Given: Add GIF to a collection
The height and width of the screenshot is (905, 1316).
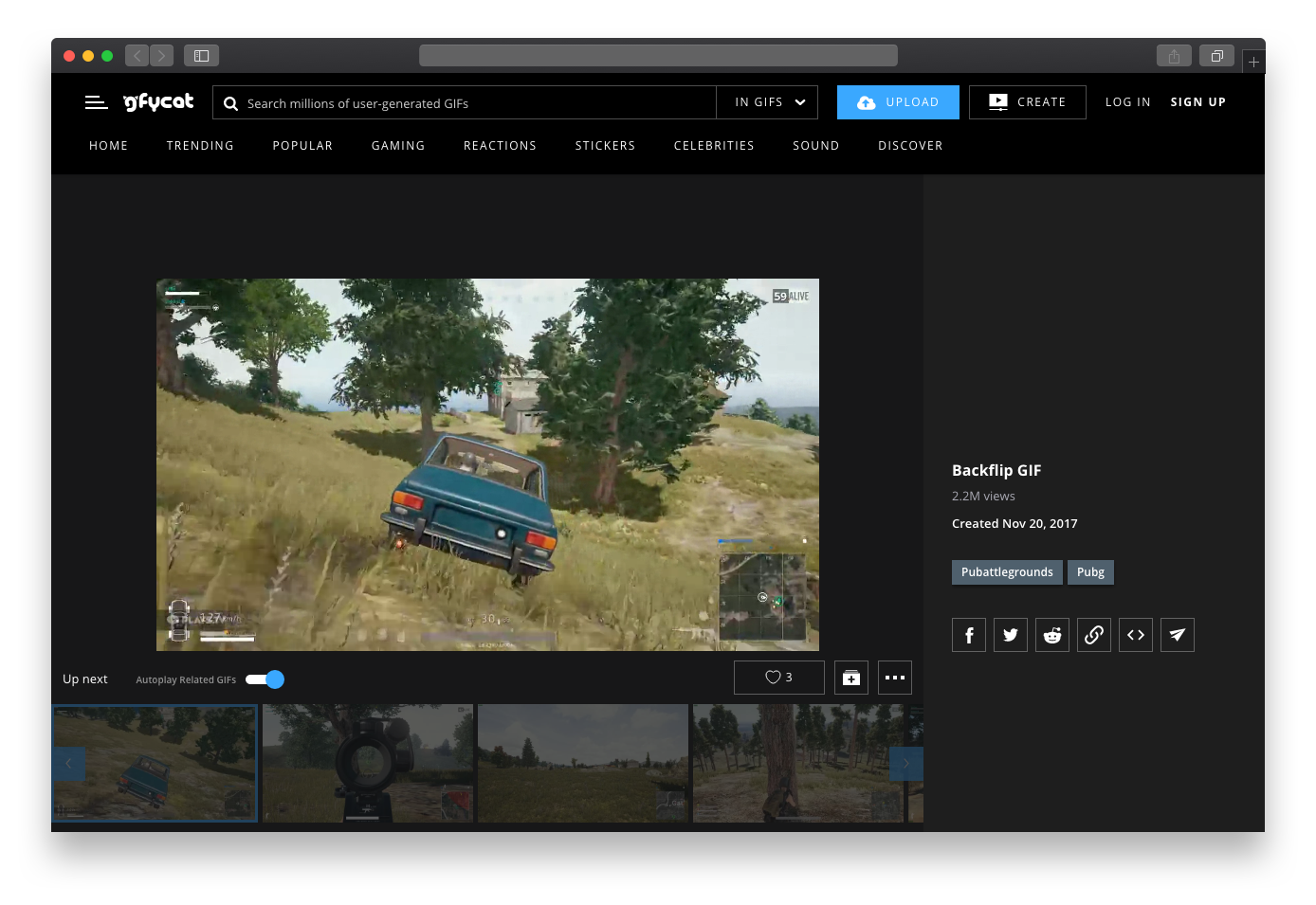Looking at the screenshot, I should [851, 678].
